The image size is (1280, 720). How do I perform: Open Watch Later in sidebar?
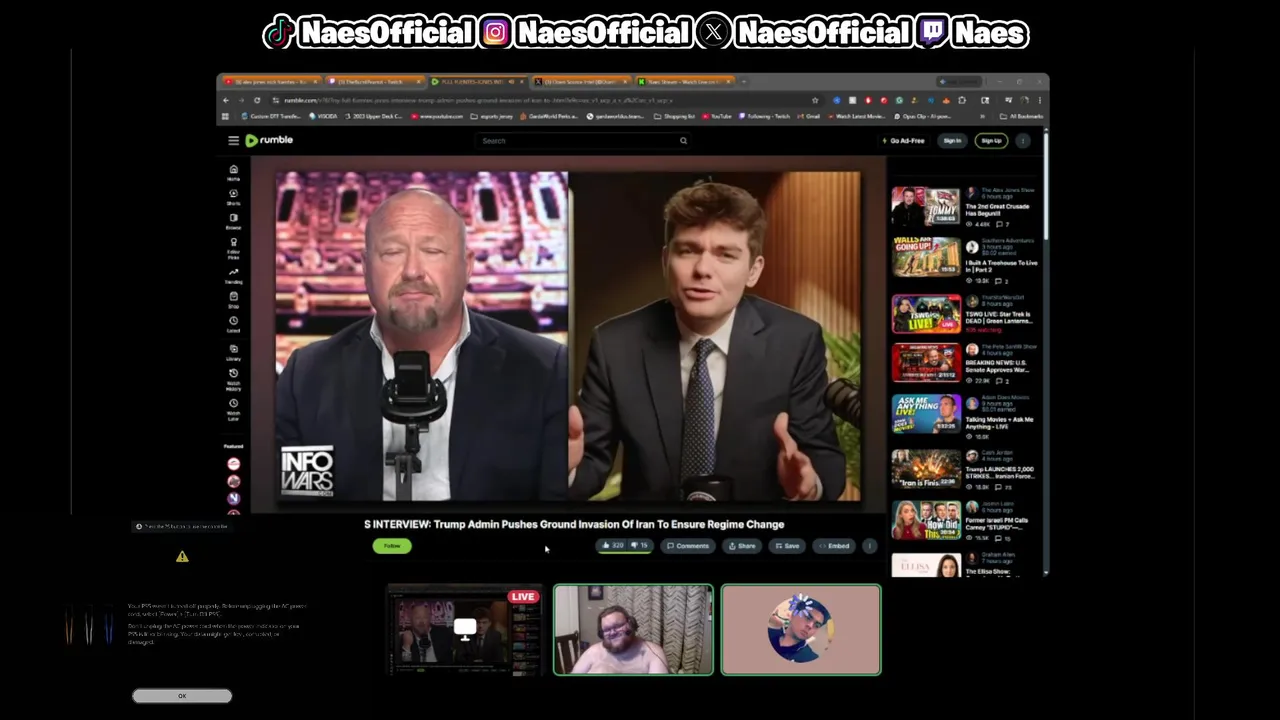coord(233,409)
